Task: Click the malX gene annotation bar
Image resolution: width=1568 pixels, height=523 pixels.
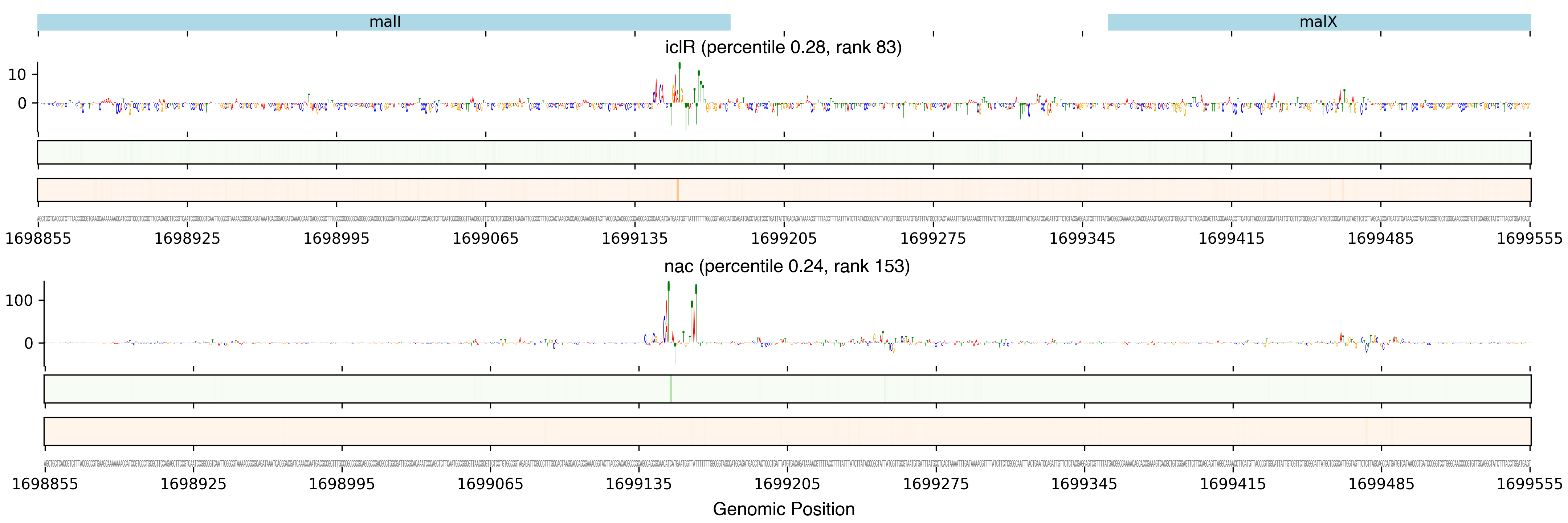Action: click(1318, 22)
